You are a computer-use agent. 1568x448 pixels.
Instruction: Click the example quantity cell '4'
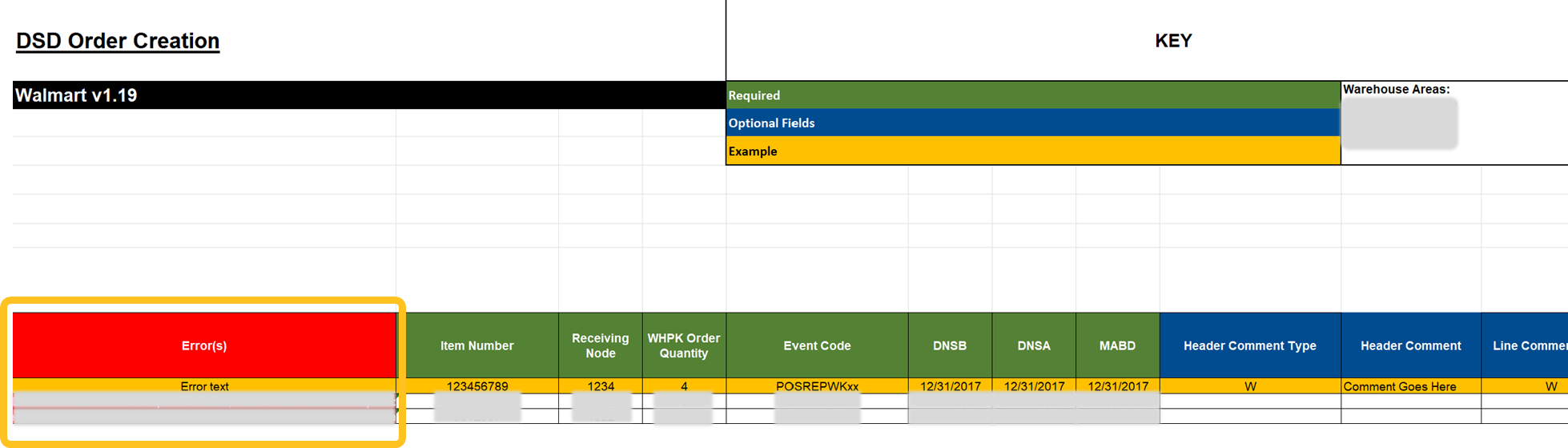684,386
